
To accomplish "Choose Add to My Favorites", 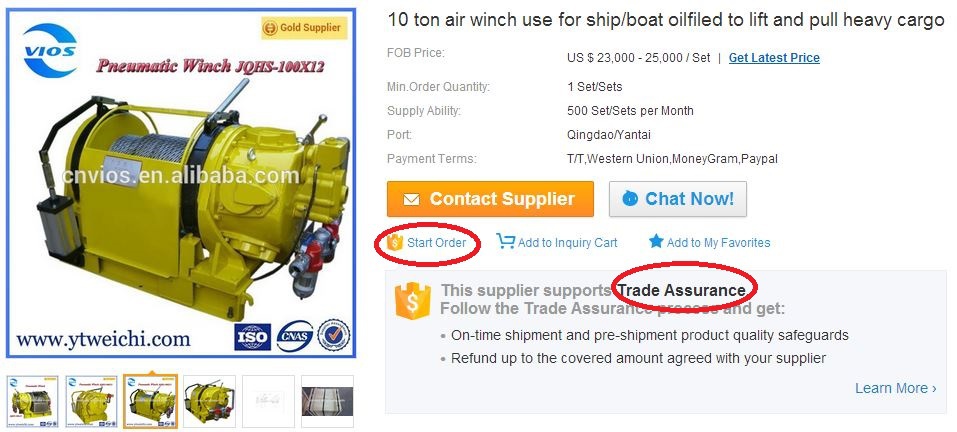I will coord(718,243).
